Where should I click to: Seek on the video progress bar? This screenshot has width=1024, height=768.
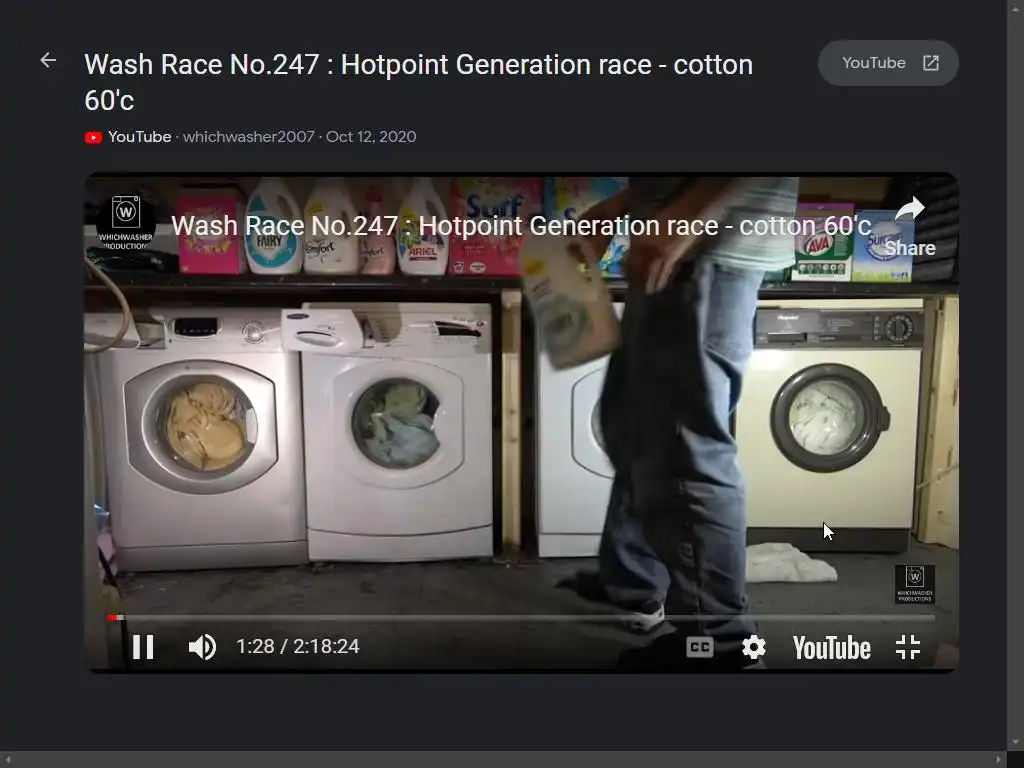tap(521, 617)
